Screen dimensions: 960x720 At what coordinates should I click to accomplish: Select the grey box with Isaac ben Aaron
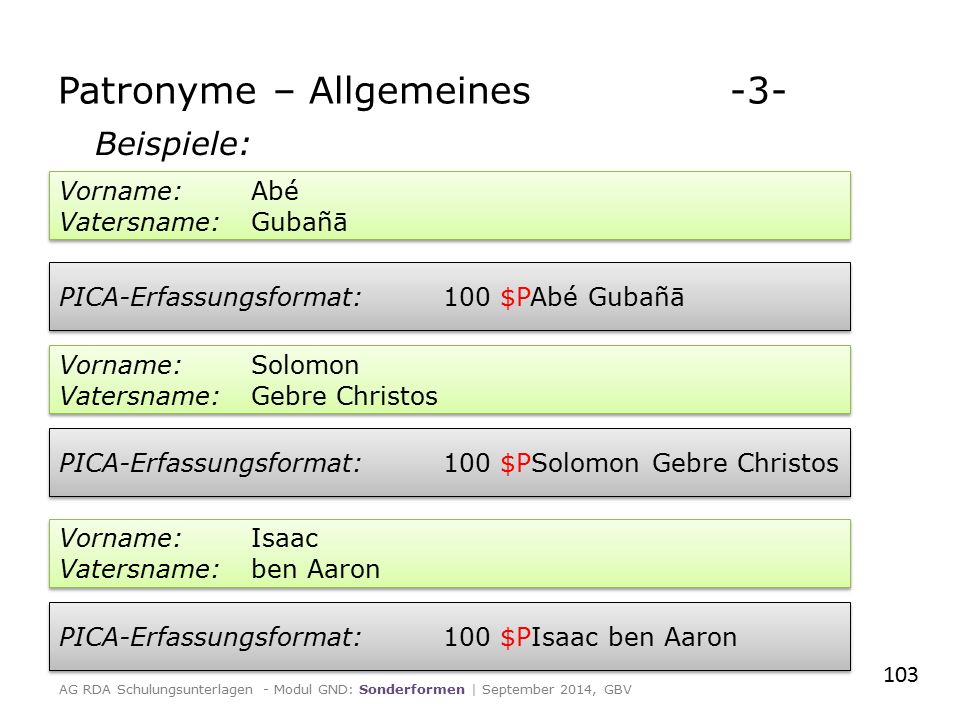tap(450, 637)
